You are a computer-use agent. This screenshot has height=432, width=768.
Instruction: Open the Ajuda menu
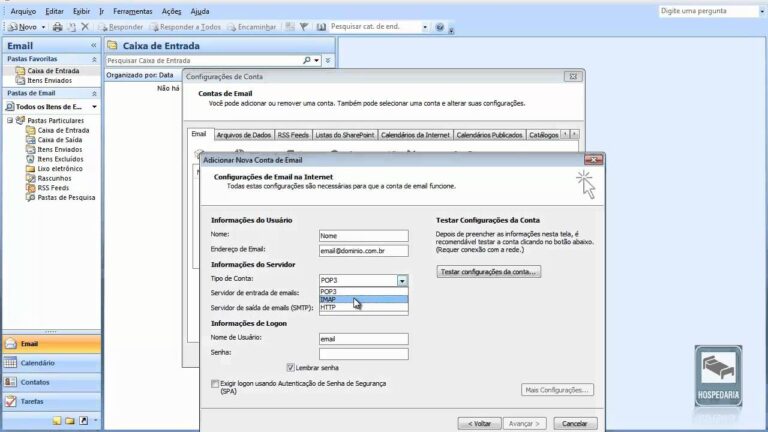tap(200, 11)
